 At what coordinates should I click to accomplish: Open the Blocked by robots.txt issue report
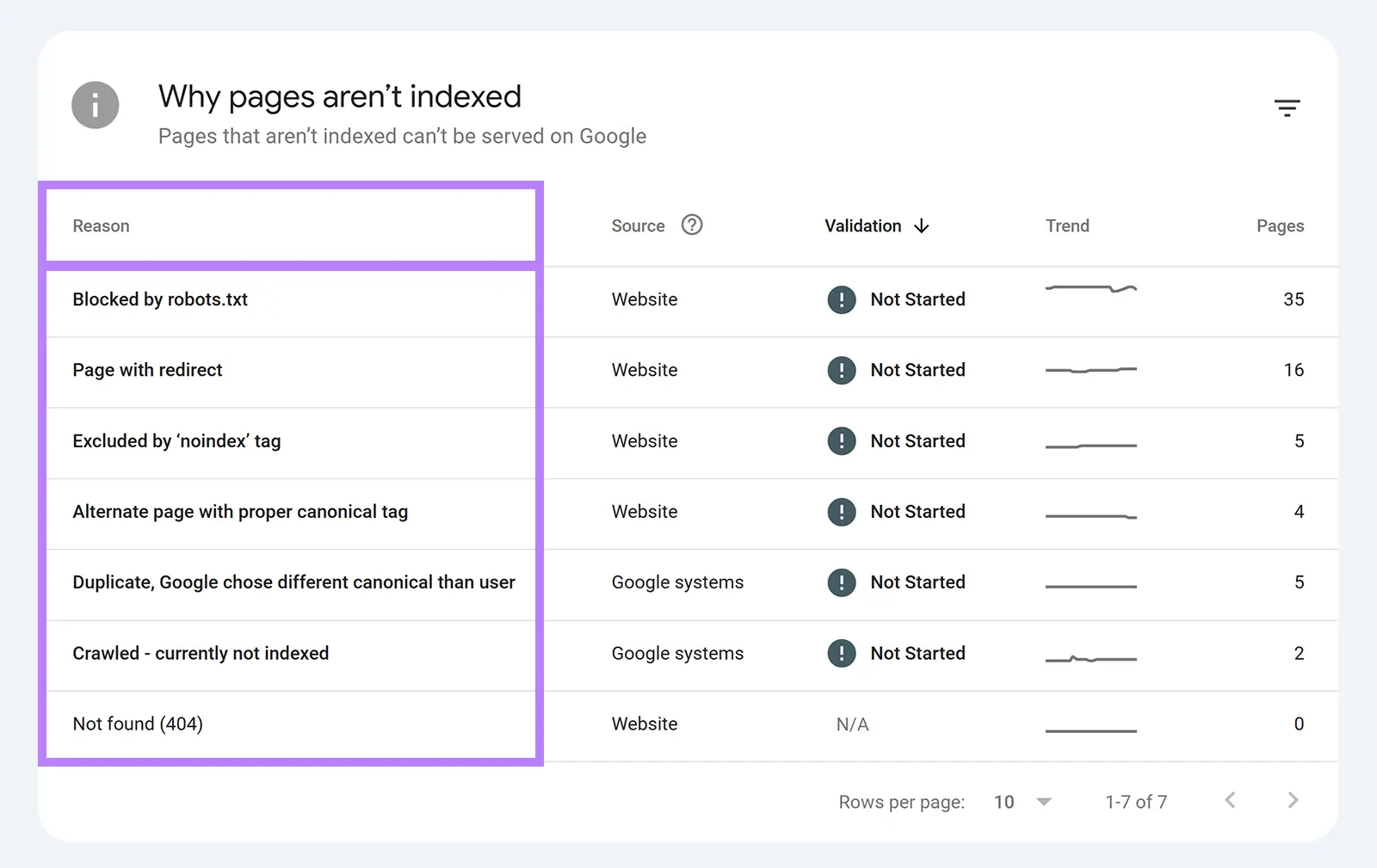(x=160, y=299)
